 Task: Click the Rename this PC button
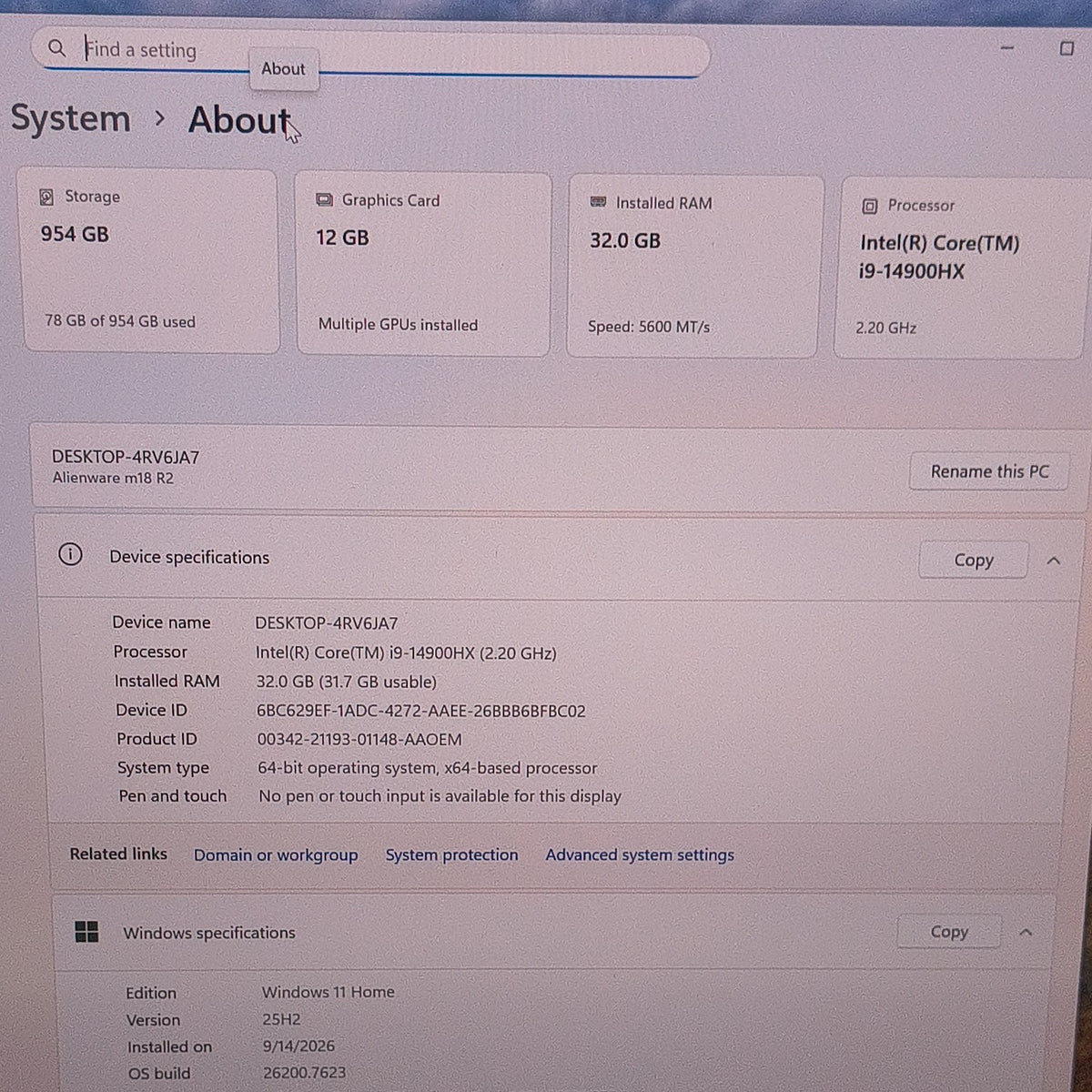click(989, 471)
